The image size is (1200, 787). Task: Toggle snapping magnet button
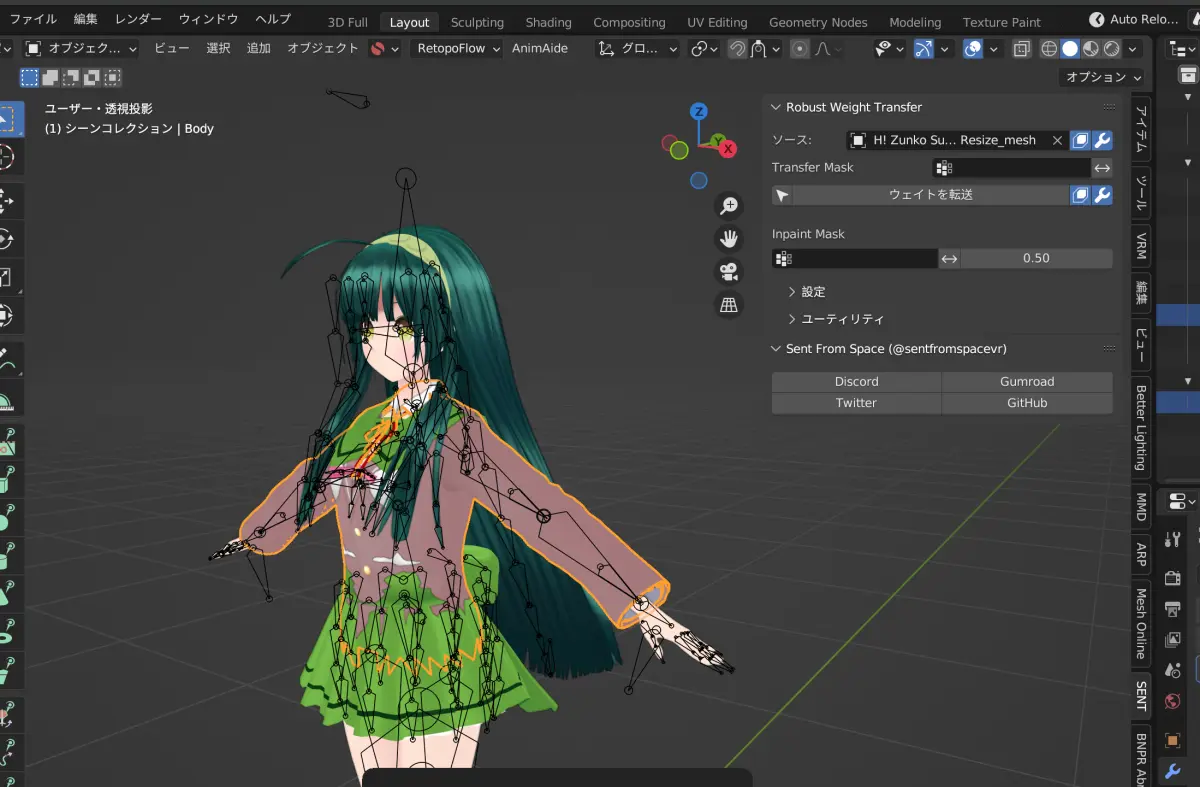click(x=737, y=48)
